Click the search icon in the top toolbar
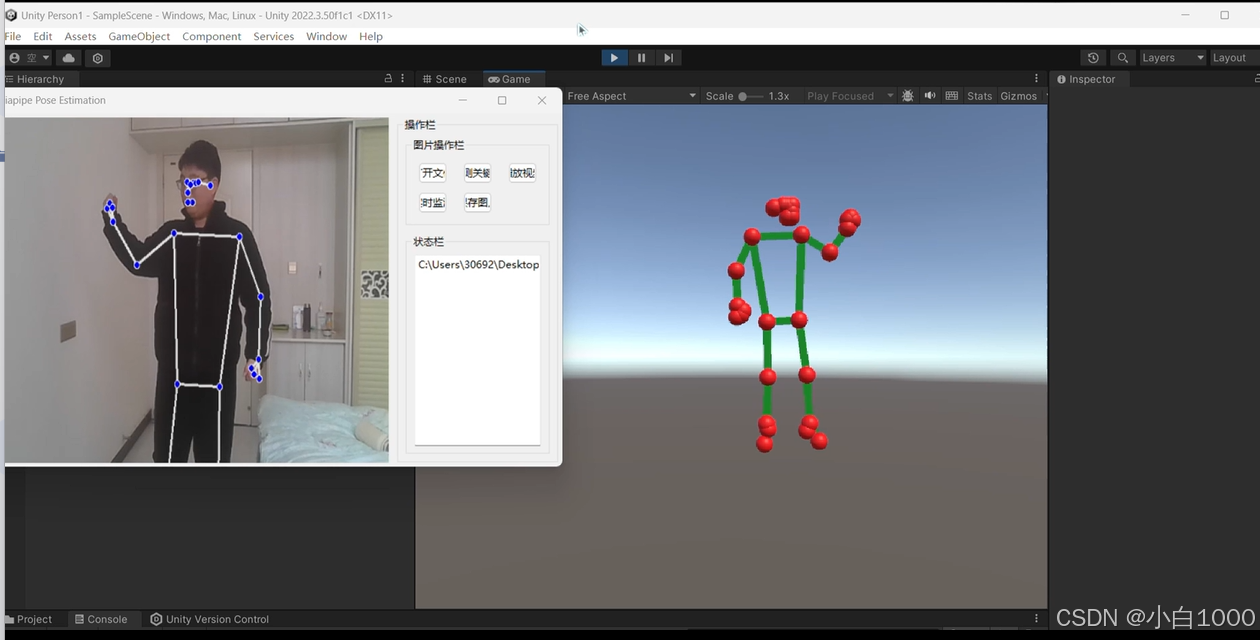The height and width of the screenshot is (640, 1260). [x=1122, y=57]
